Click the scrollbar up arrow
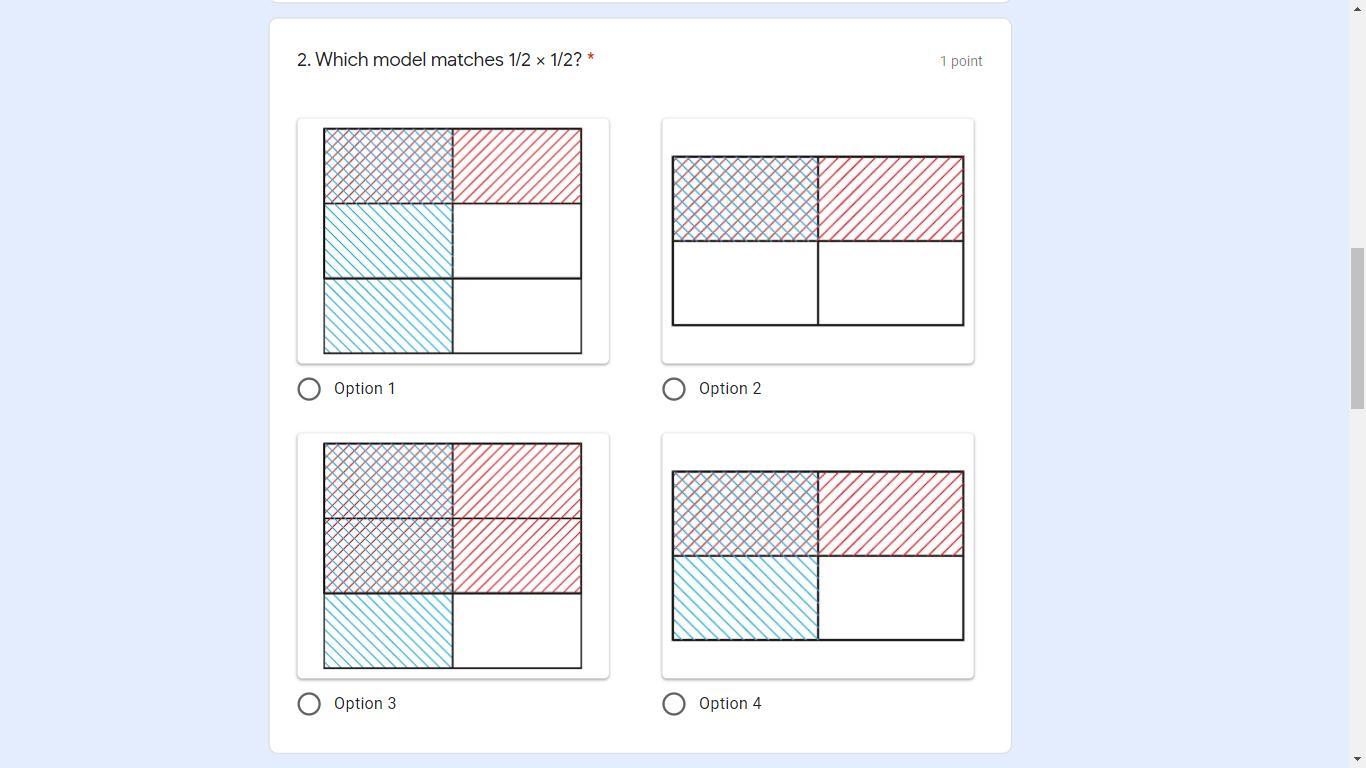Screen dimensions: 1366x768 pos(1358,9)
